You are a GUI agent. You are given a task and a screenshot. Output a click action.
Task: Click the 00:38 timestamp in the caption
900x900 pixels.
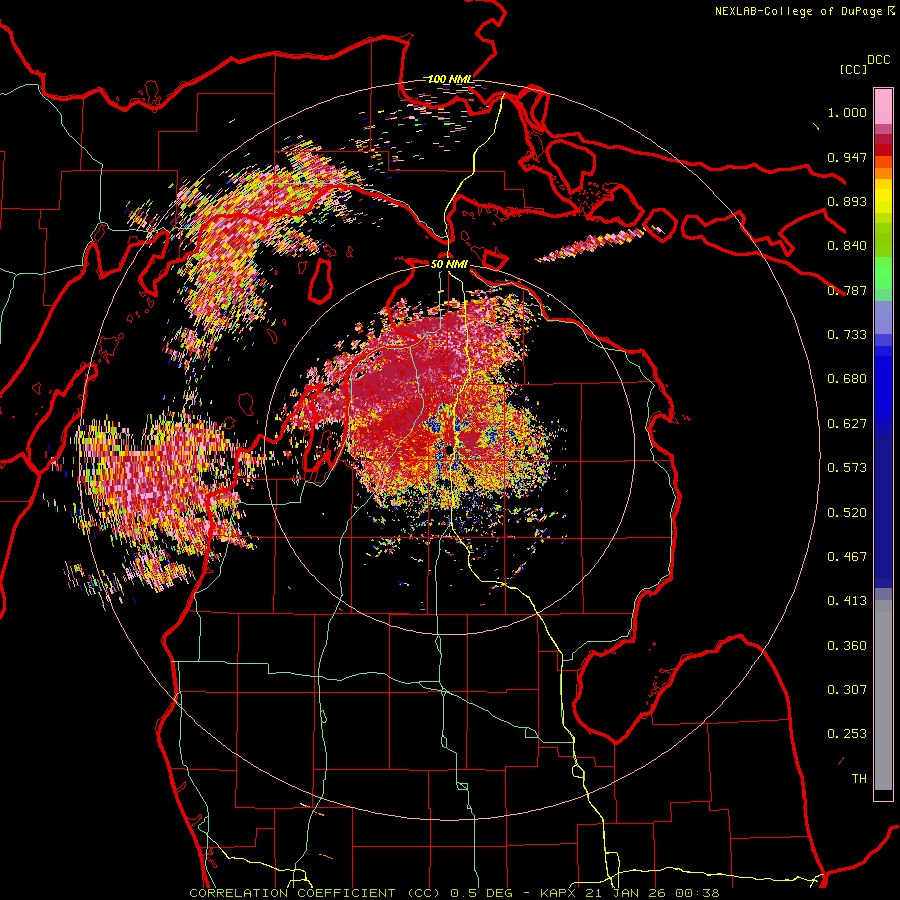point(697,893)
